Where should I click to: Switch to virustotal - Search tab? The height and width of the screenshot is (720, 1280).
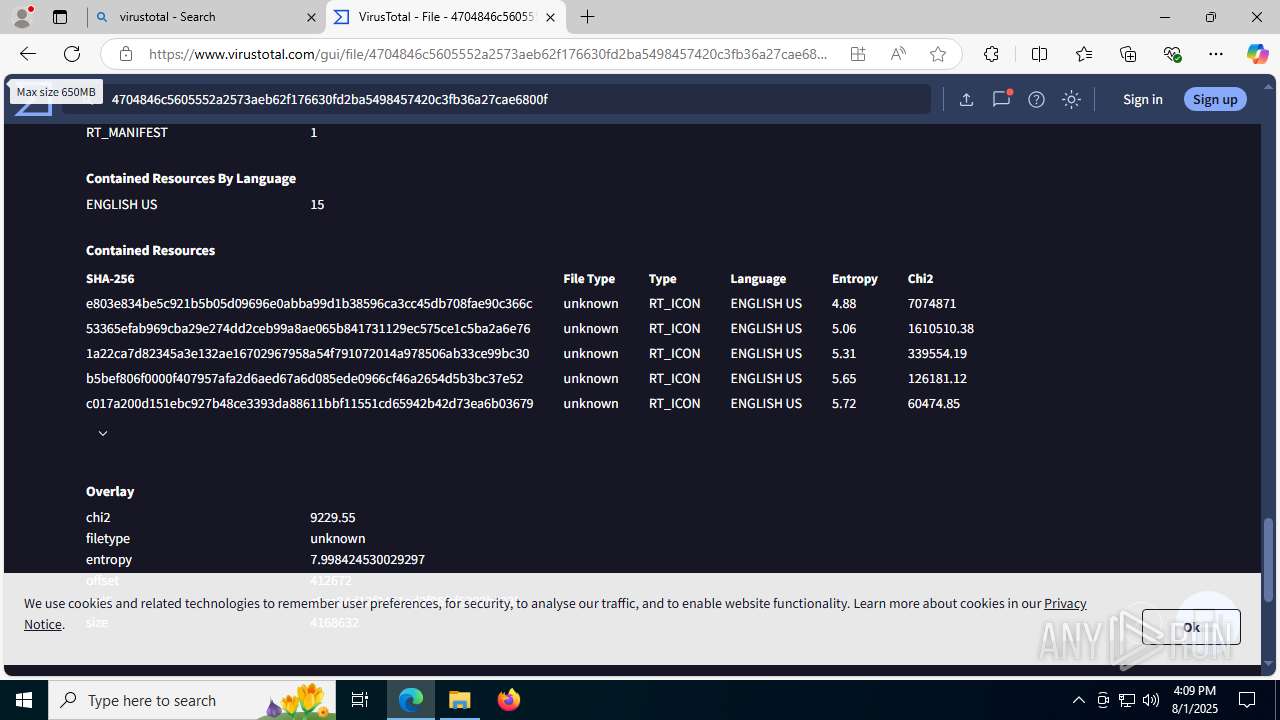(x=206, y=17)
